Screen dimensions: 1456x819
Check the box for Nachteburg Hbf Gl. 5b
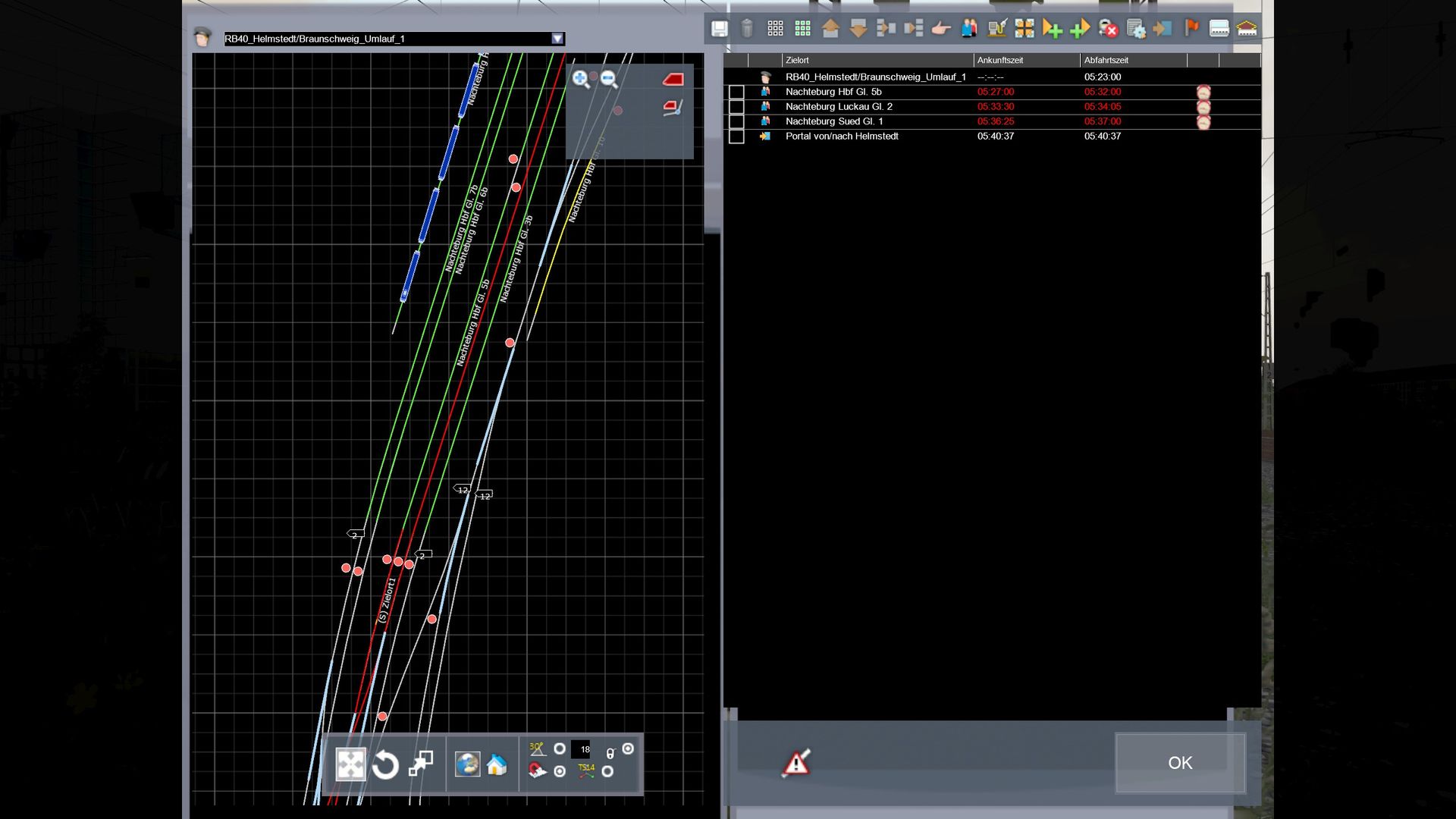pyautogui.click(x=736, y=93)
